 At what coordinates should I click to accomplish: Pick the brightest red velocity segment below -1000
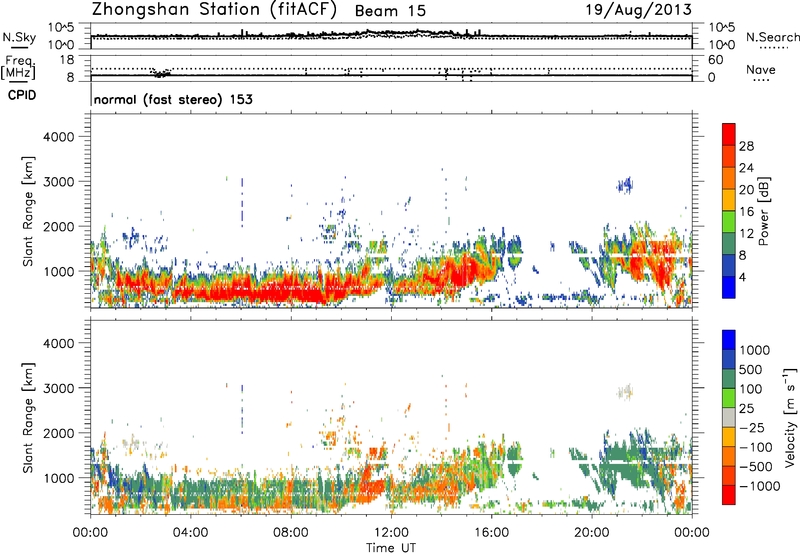pos(729,495)
